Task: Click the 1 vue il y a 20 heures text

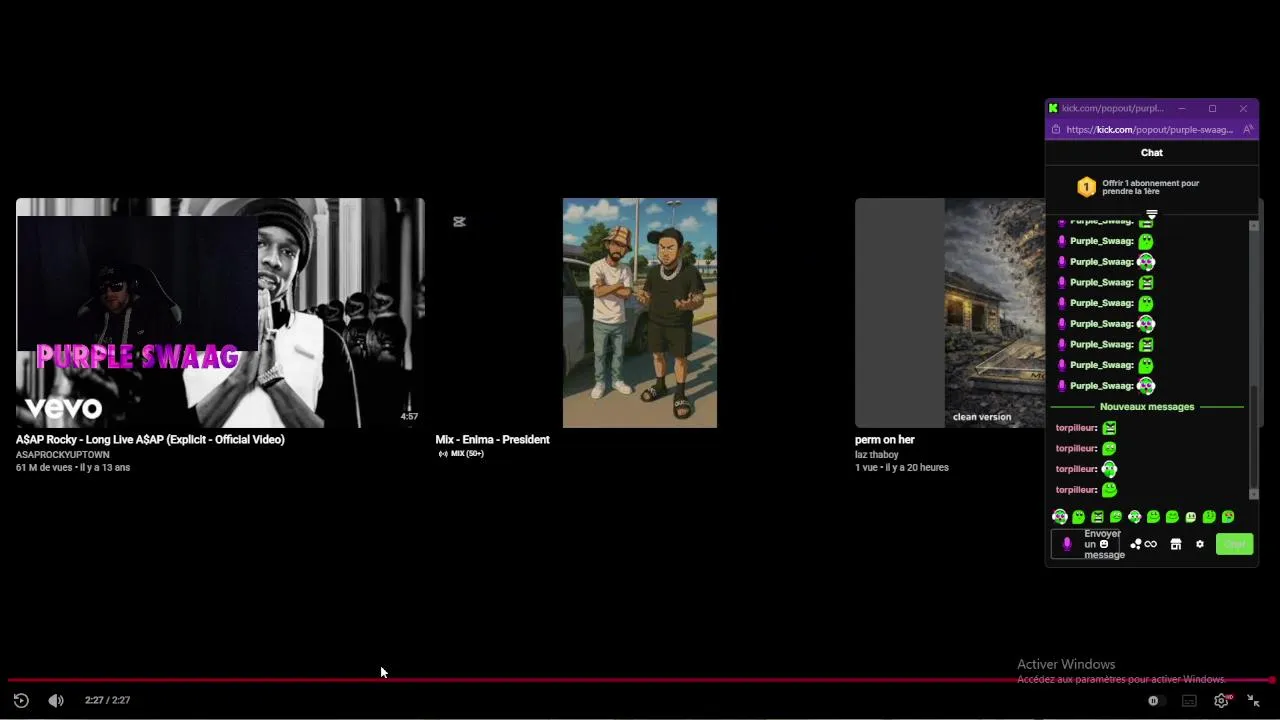Action: [902, 467]
